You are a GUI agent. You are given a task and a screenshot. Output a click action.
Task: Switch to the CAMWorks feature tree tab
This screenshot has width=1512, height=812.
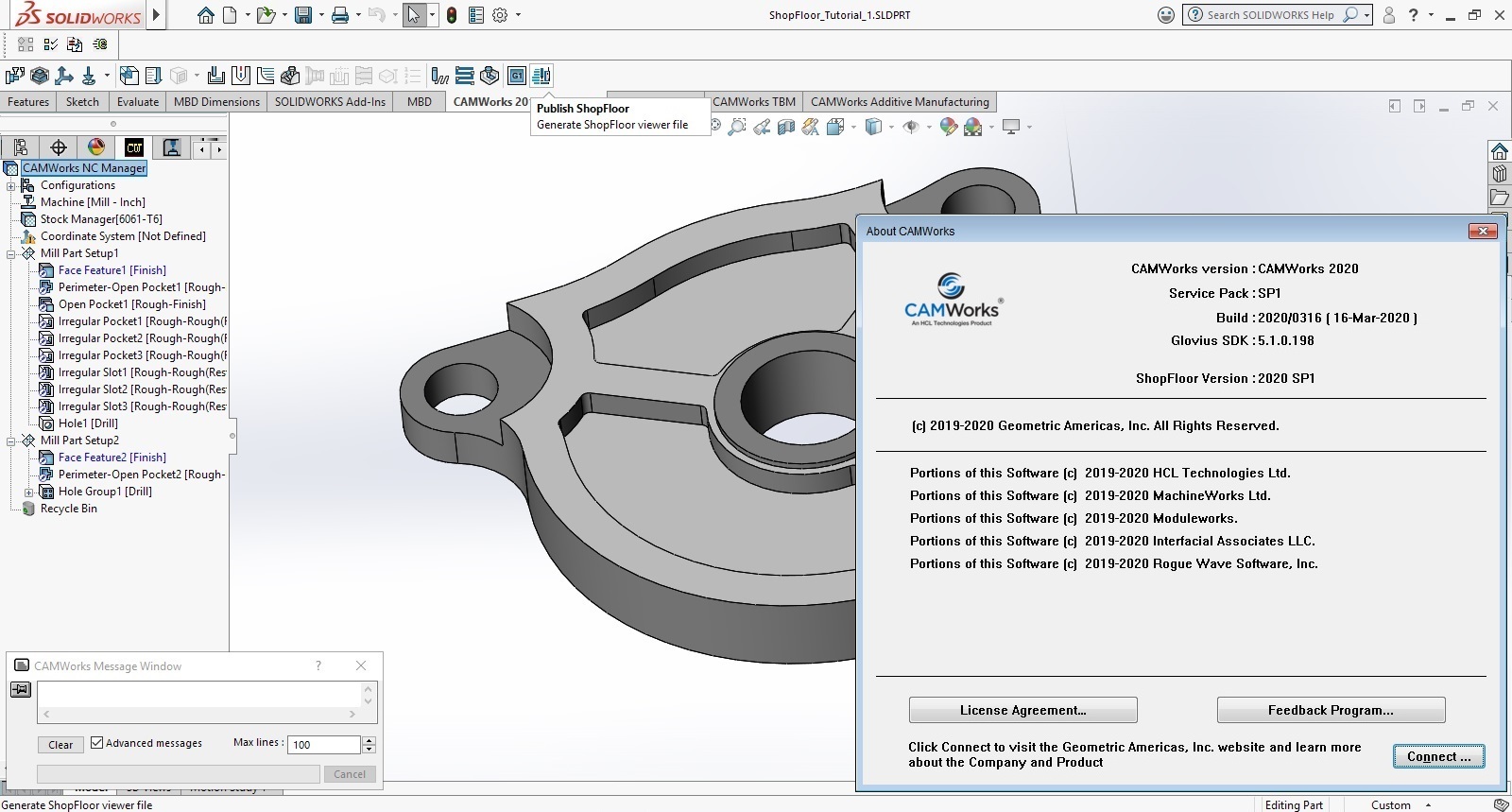point(134,147)
